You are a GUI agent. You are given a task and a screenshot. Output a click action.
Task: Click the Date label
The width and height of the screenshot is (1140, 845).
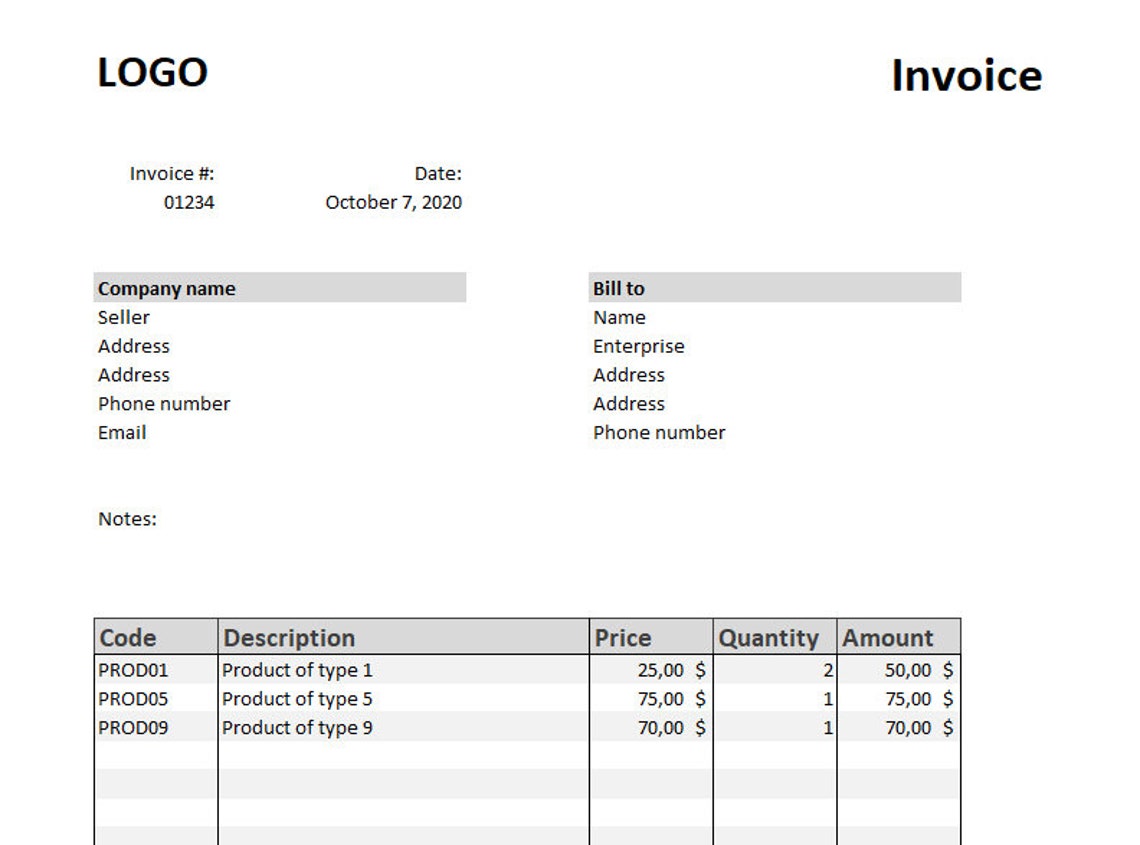pos(438,173)
